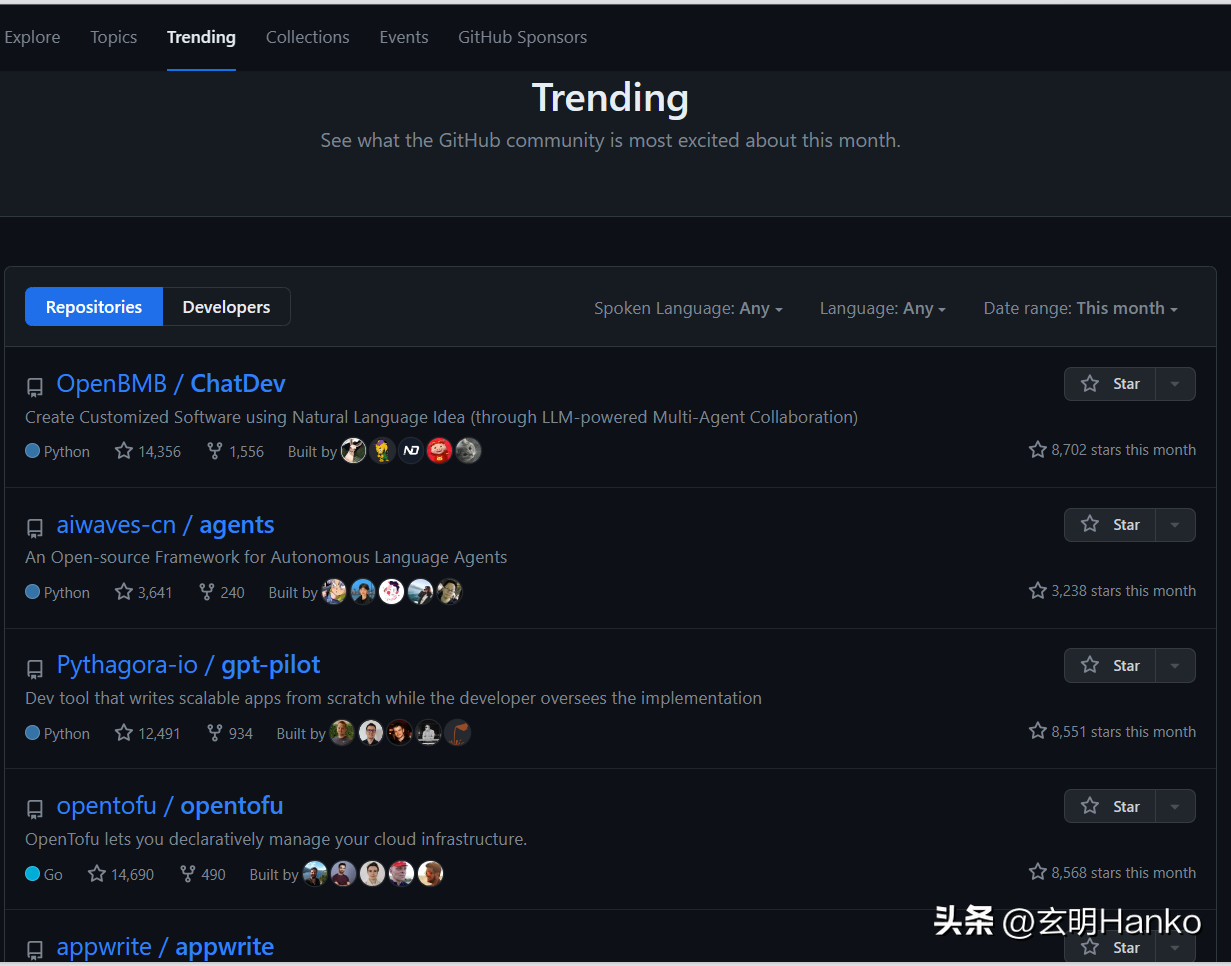Click the repository icon beside aiwaves-cn / agents
This screenshot has height=966, width=1231.
point(35,528)
